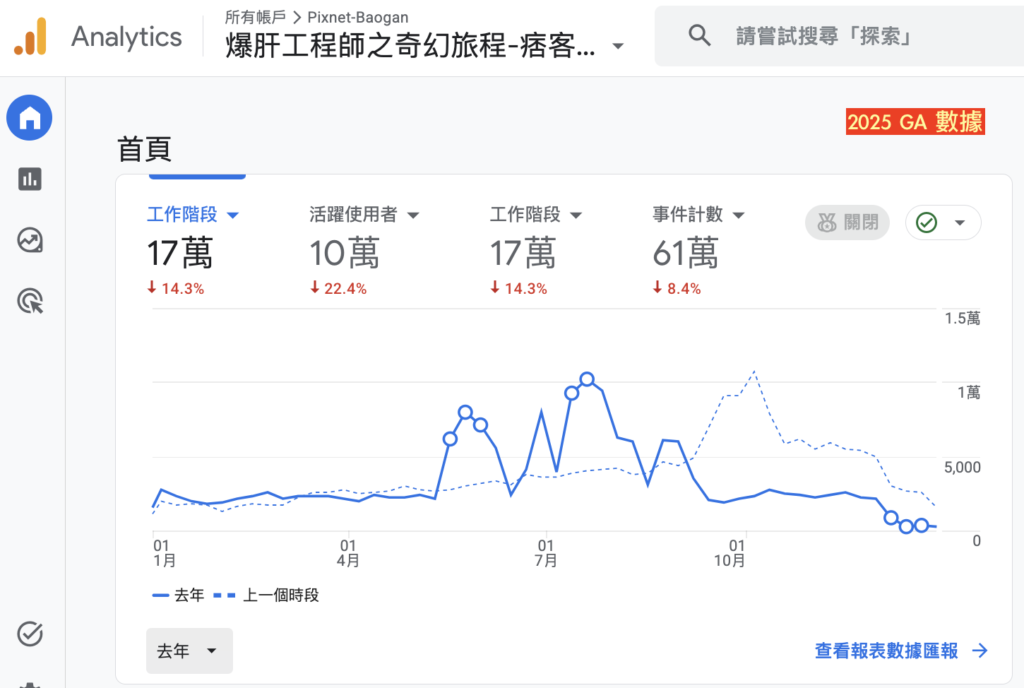The height and width of the screenshot is (688, 1024).
Task: Click the Google Analytics logo
Action: pyautogui.click(x=31, y=37)
